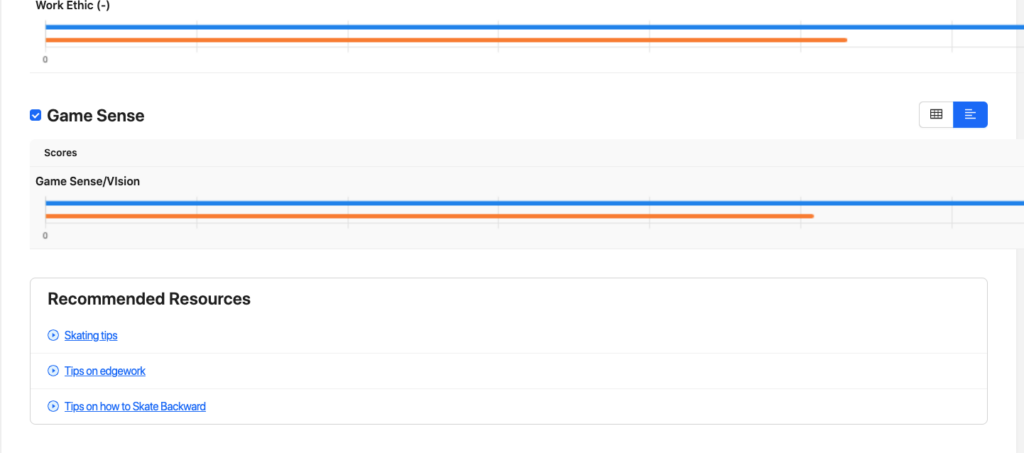Image resolution: width=1024 pixels, height=453 pixels.
Task: Click the zero axis label under Work Ethic
Action: pyautogui.click(x=45, y=60)
